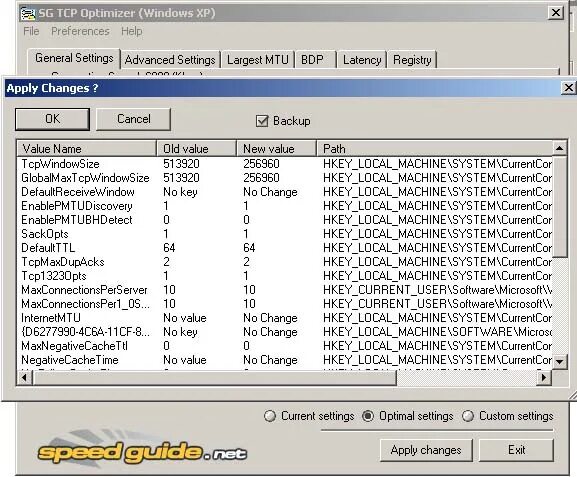Toggle the Backup checkbox
This screenshot has height=477, width=577.
(x=262, y=121)
